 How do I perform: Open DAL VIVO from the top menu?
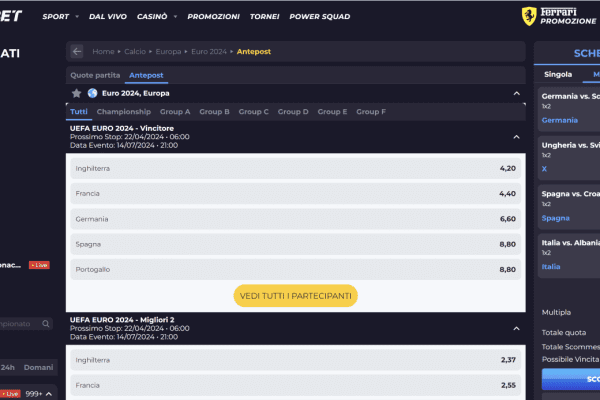click(108, 16)
